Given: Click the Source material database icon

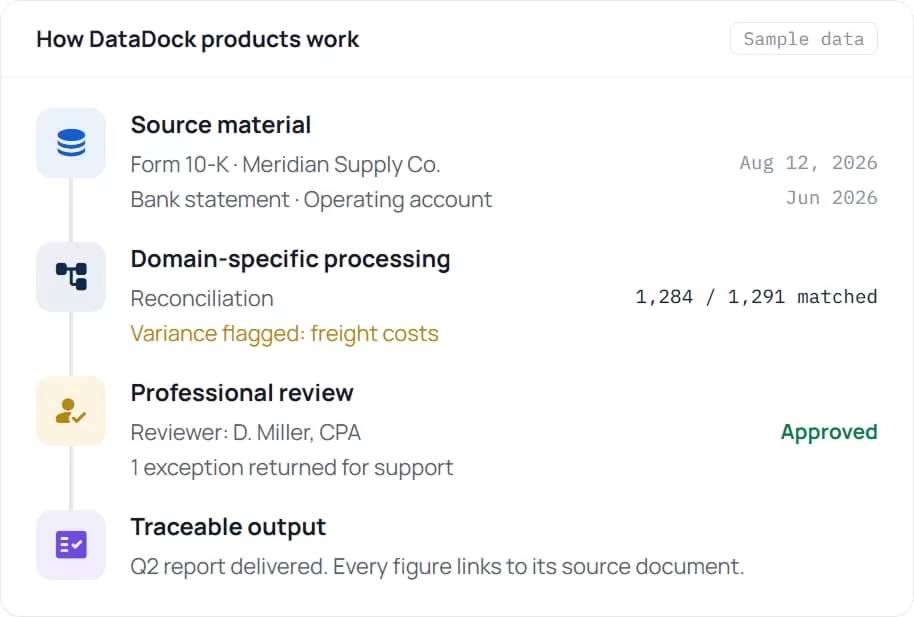Looking at the screenshot, I should 71,143.
